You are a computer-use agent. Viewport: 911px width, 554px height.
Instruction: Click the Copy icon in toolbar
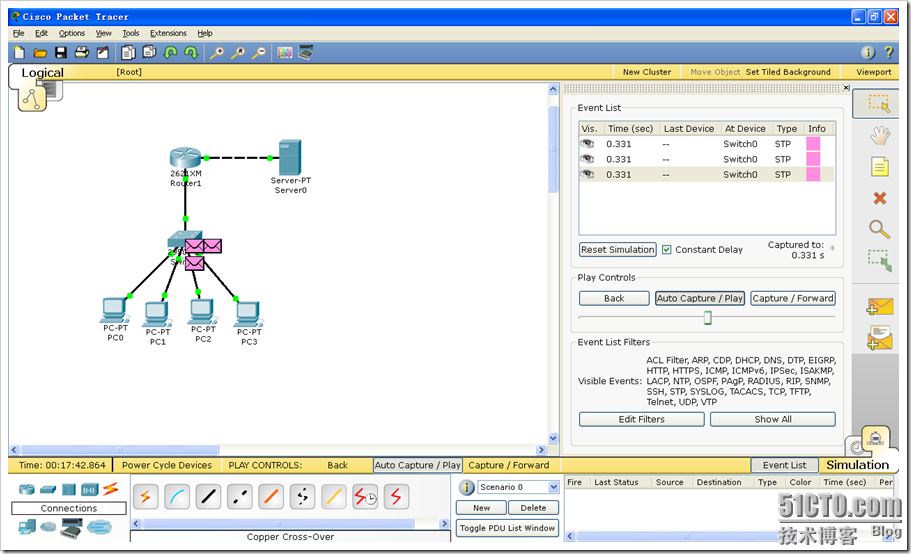pos(128,53)
